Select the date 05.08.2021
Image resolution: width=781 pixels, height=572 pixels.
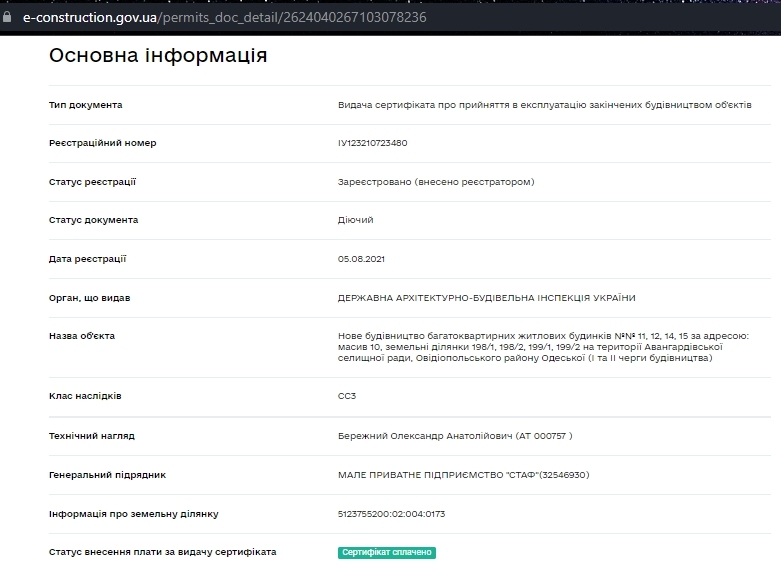tap(361, 259)
